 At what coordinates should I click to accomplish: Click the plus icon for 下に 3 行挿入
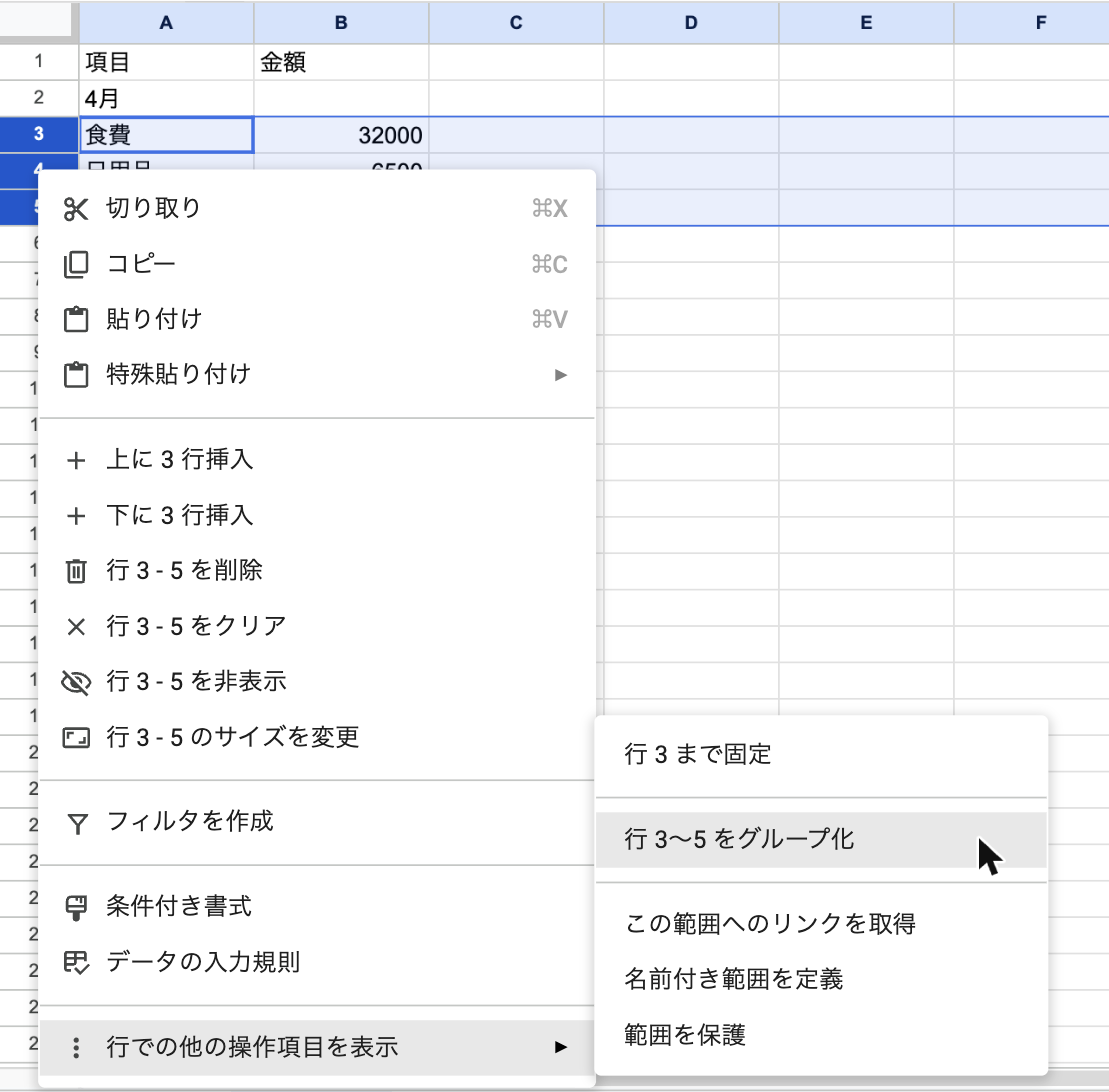[76, 516]
